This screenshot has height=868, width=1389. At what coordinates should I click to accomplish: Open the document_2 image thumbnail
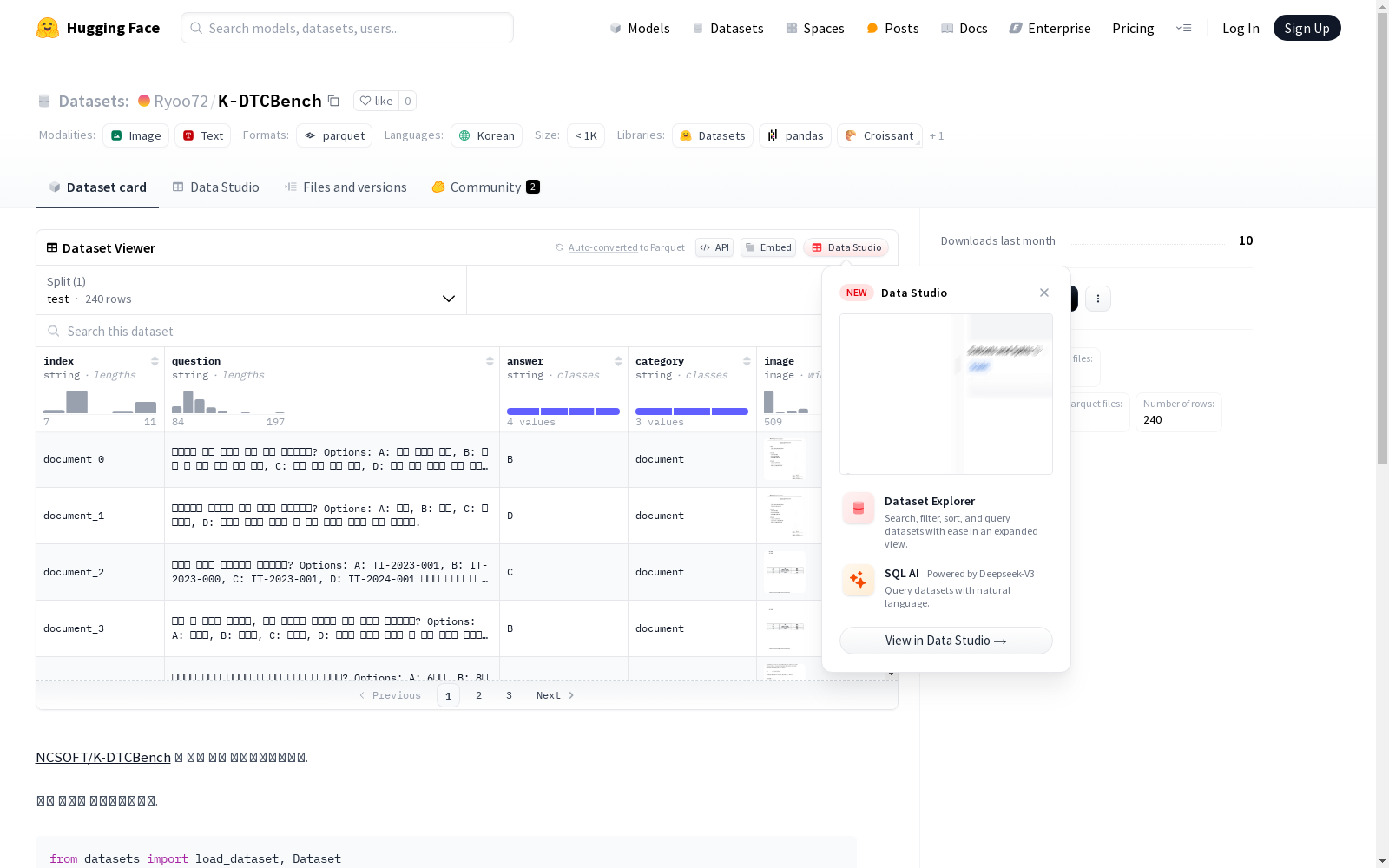coord(785,572)
